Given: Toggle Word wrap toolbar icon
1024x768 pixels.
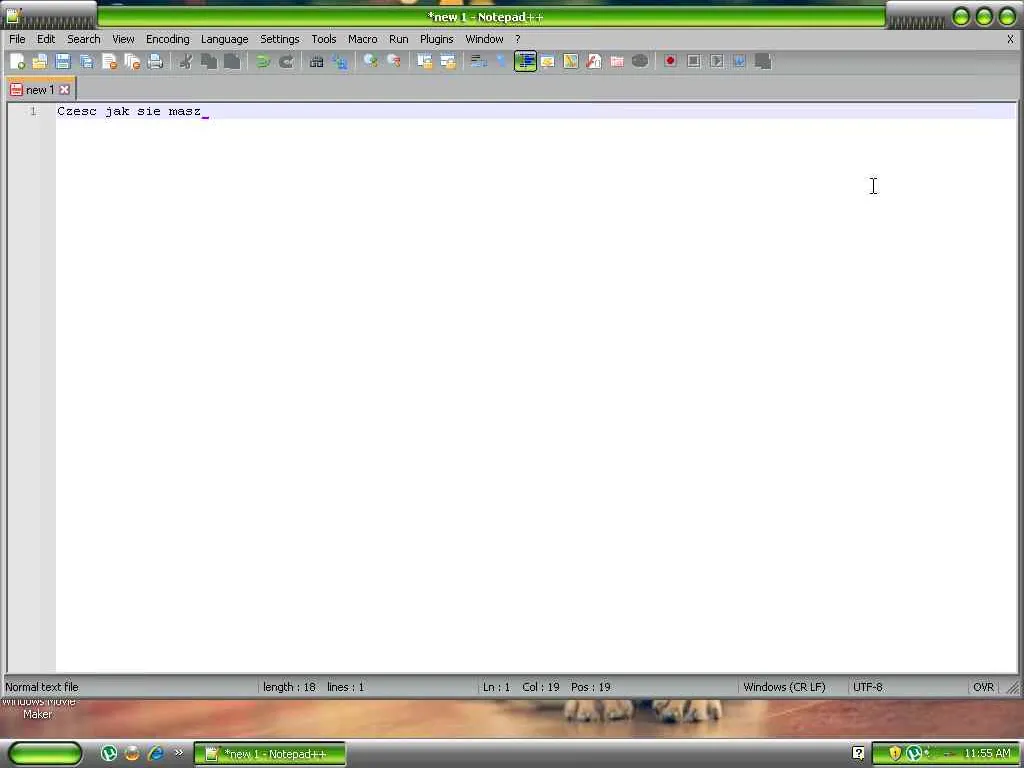Looking at the screenshot, I should coord(479,61).
